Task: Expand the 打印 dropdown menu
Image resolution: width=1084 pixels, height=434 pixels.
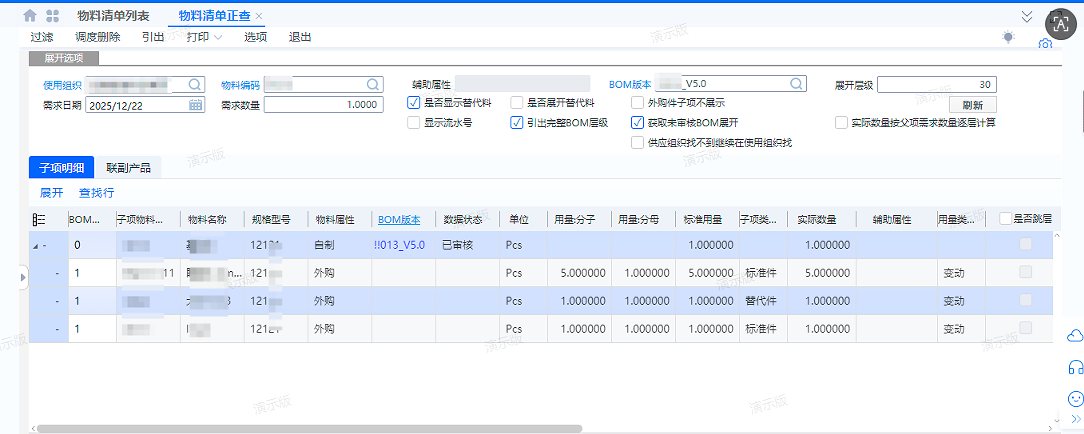Action: (204, 37)
